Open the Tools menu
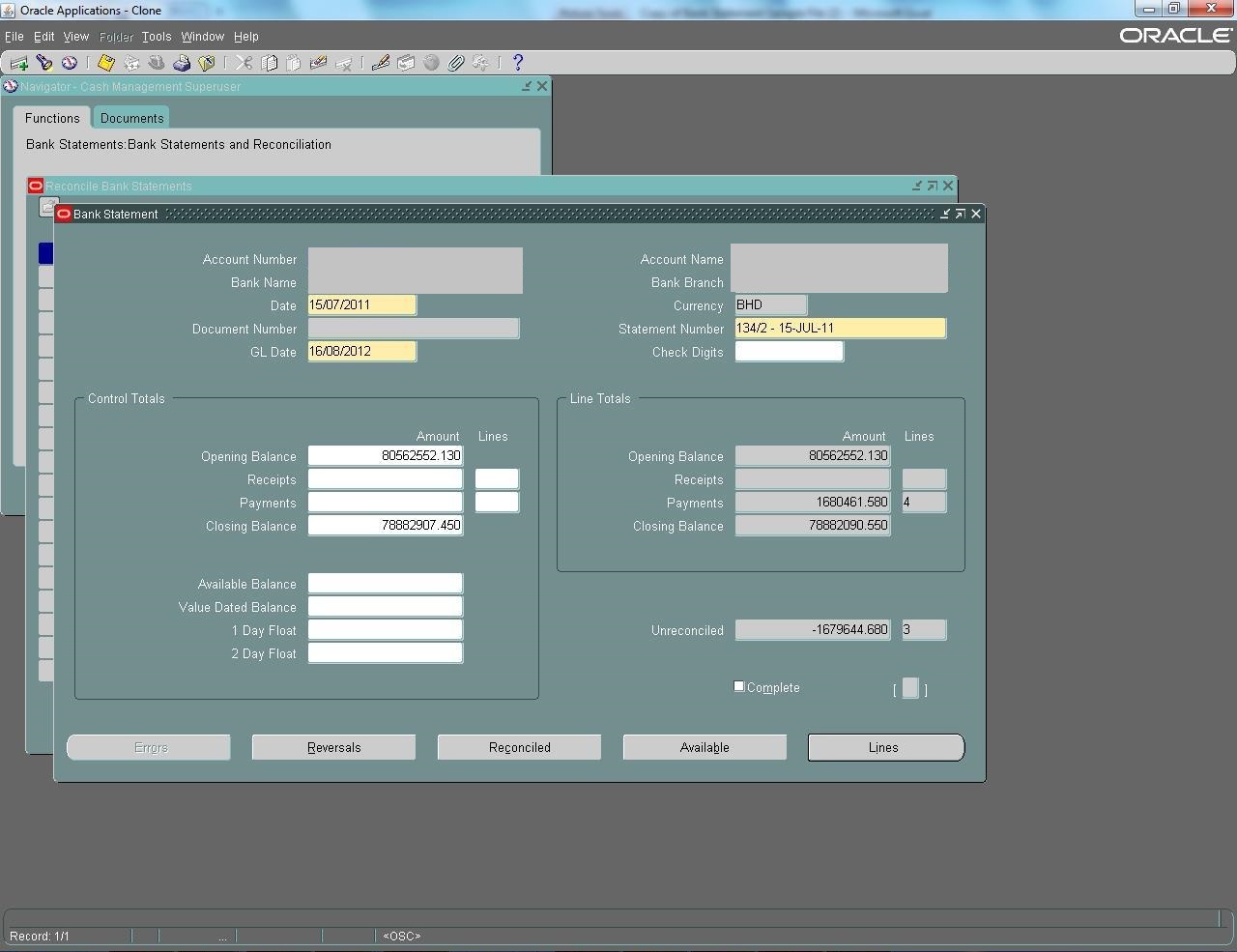 [x=156, y=37]
